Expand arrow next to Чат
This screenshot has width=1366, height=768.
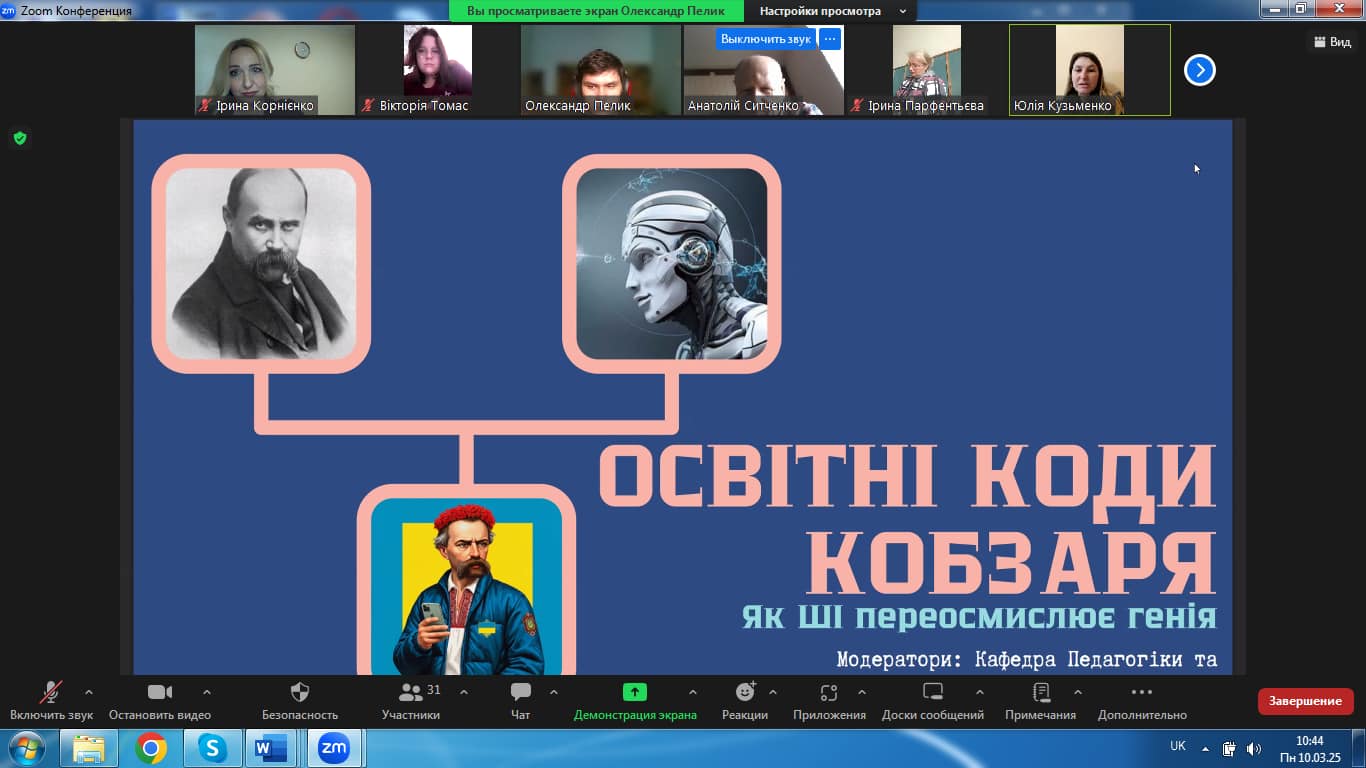tap(554, 692)
